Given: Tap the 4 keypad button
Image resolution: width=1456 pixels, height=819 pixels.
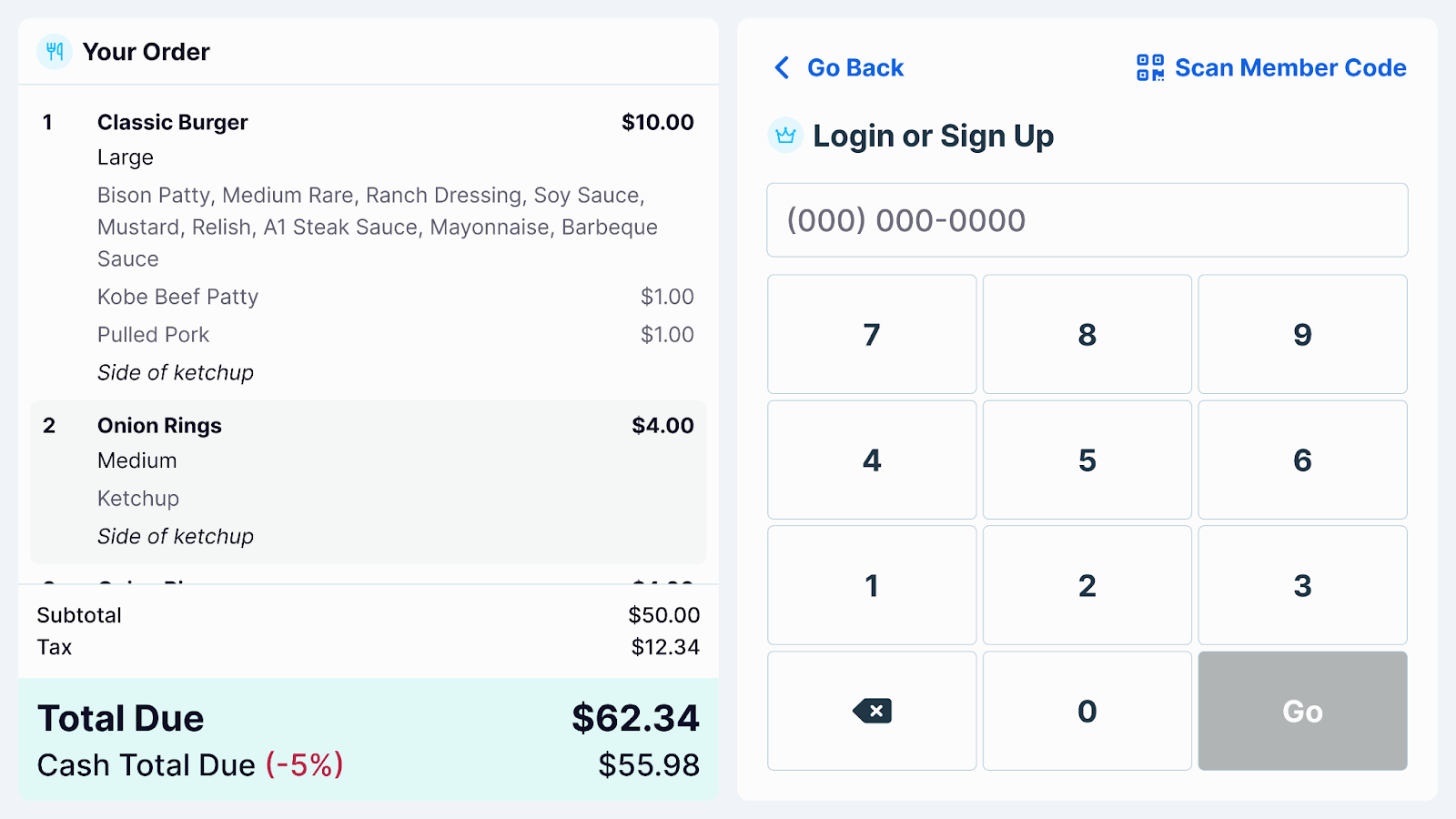Looking at the screenshot, I should pos(872,460).
